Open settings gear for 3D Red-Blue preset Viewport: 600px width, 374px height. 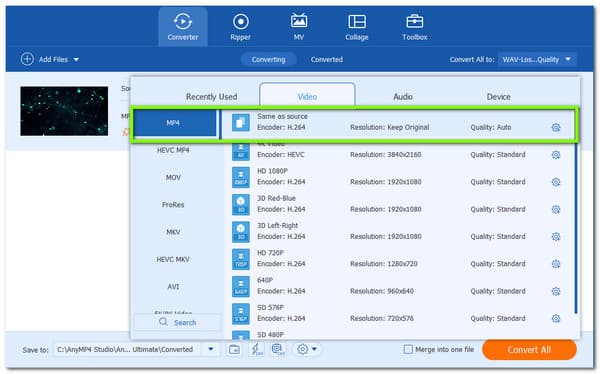click(x=556, y=209)
